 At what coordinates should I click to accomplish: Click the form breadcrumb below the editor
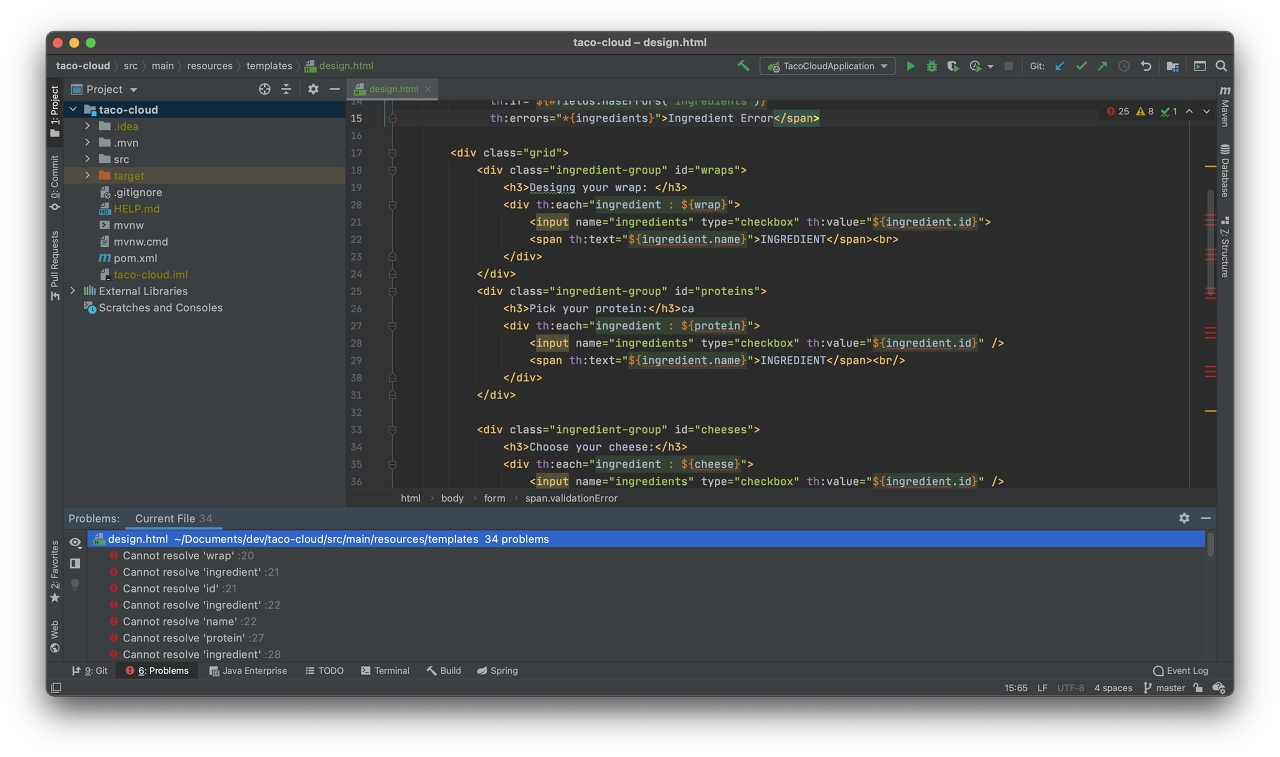point(494,498)
